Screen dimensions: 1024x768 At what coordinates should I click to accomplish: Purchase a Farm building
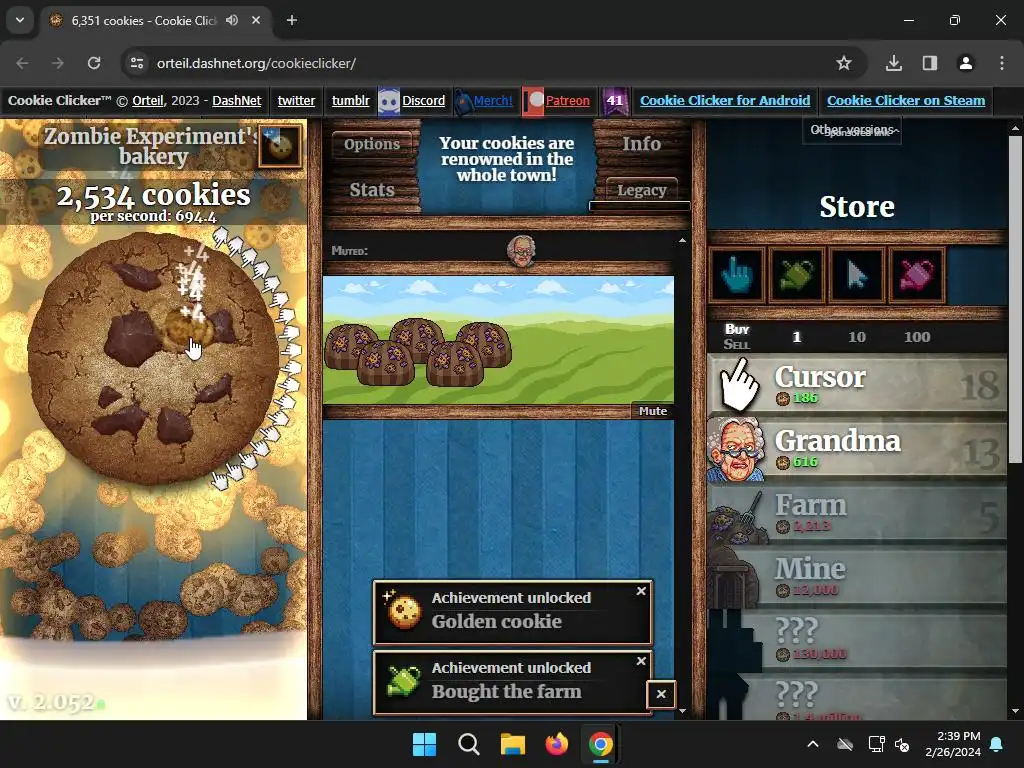pyautogui.click(x=857, y=513)
